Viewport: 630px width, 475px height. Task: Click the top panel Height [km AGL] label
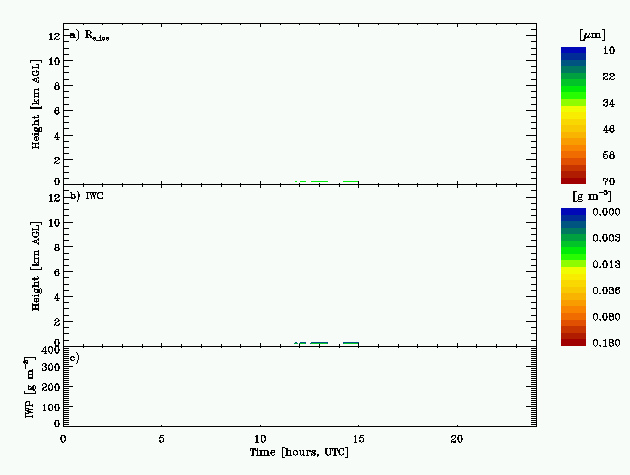pyautogui.click(x=36, y=104)
